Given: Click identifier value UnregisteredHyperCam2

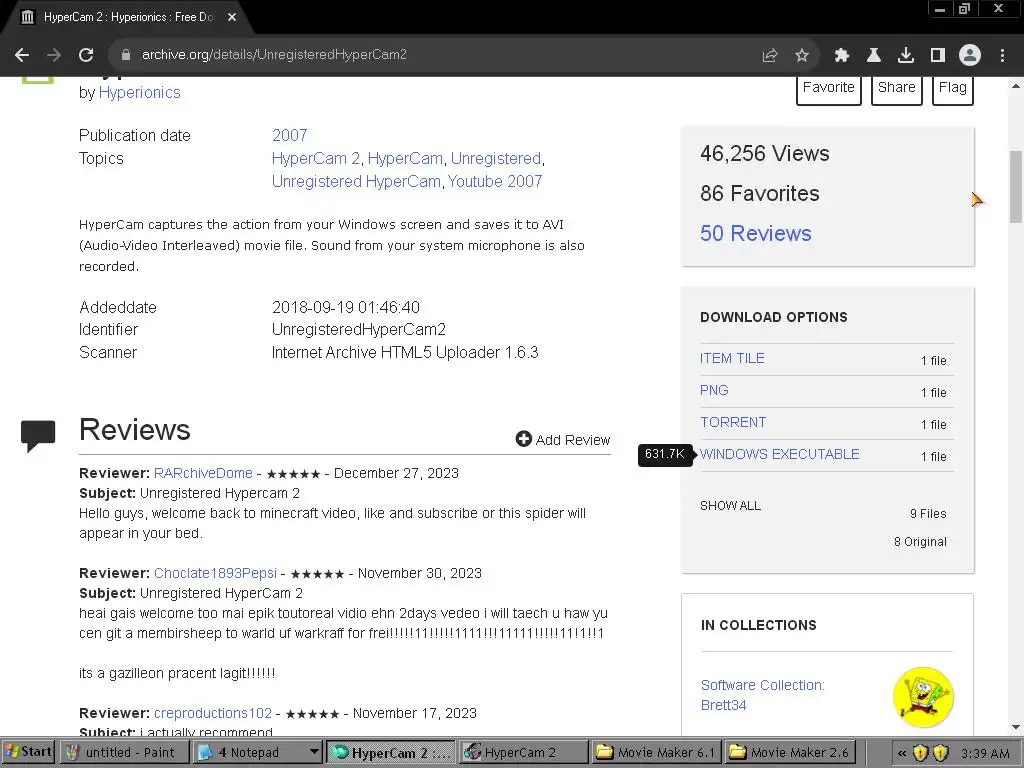Looking at the screenshot, I should (x=359, y=330).
